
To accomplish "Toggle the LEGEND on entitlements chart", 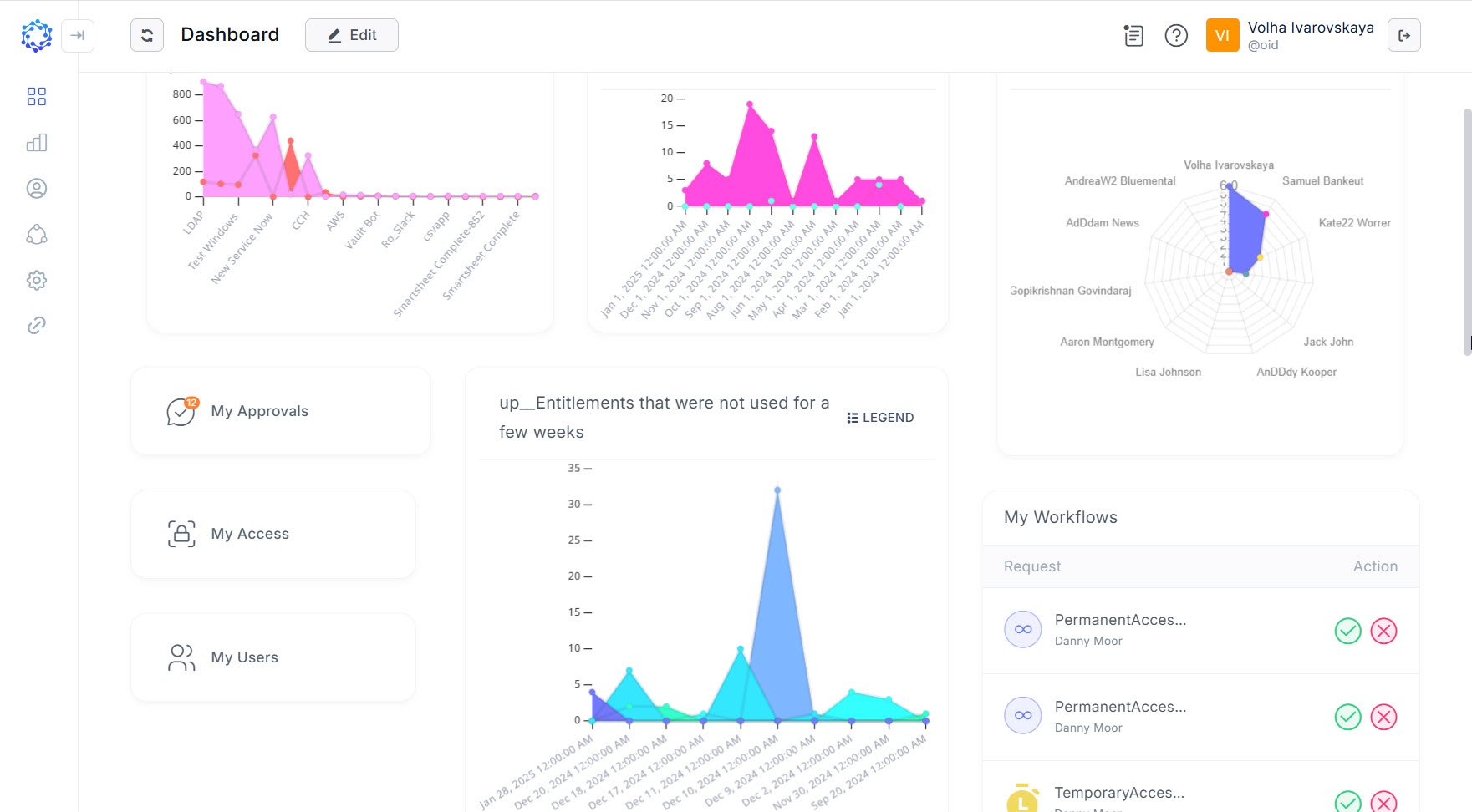I will [x=879, y=417].
